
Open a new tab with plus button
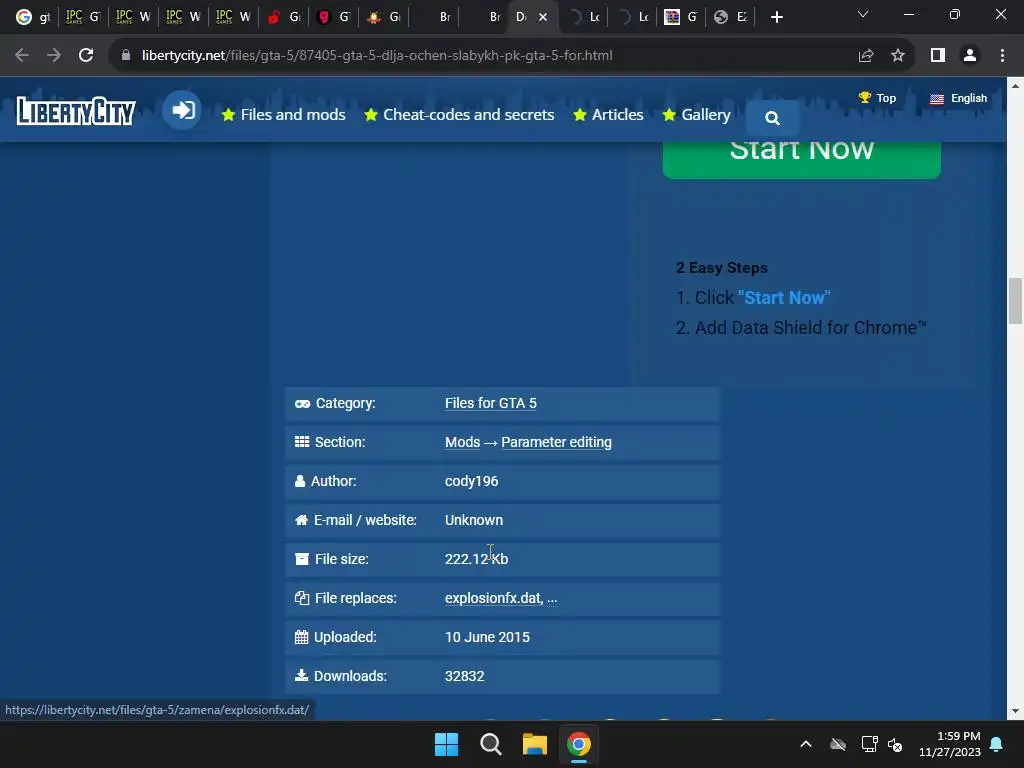click(776, 17)
